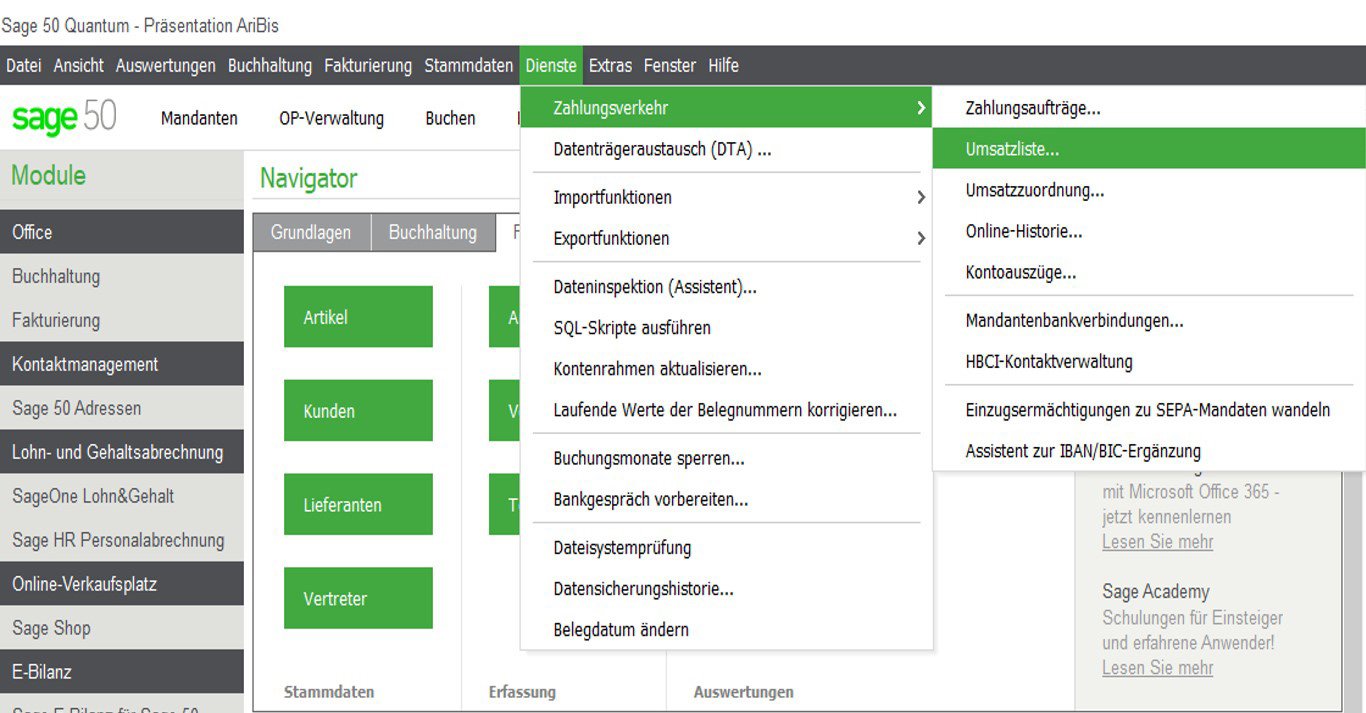The image size is (1366, 713).
Task: Open Mandanten from the toolbar
Action: tap(199, 119)
